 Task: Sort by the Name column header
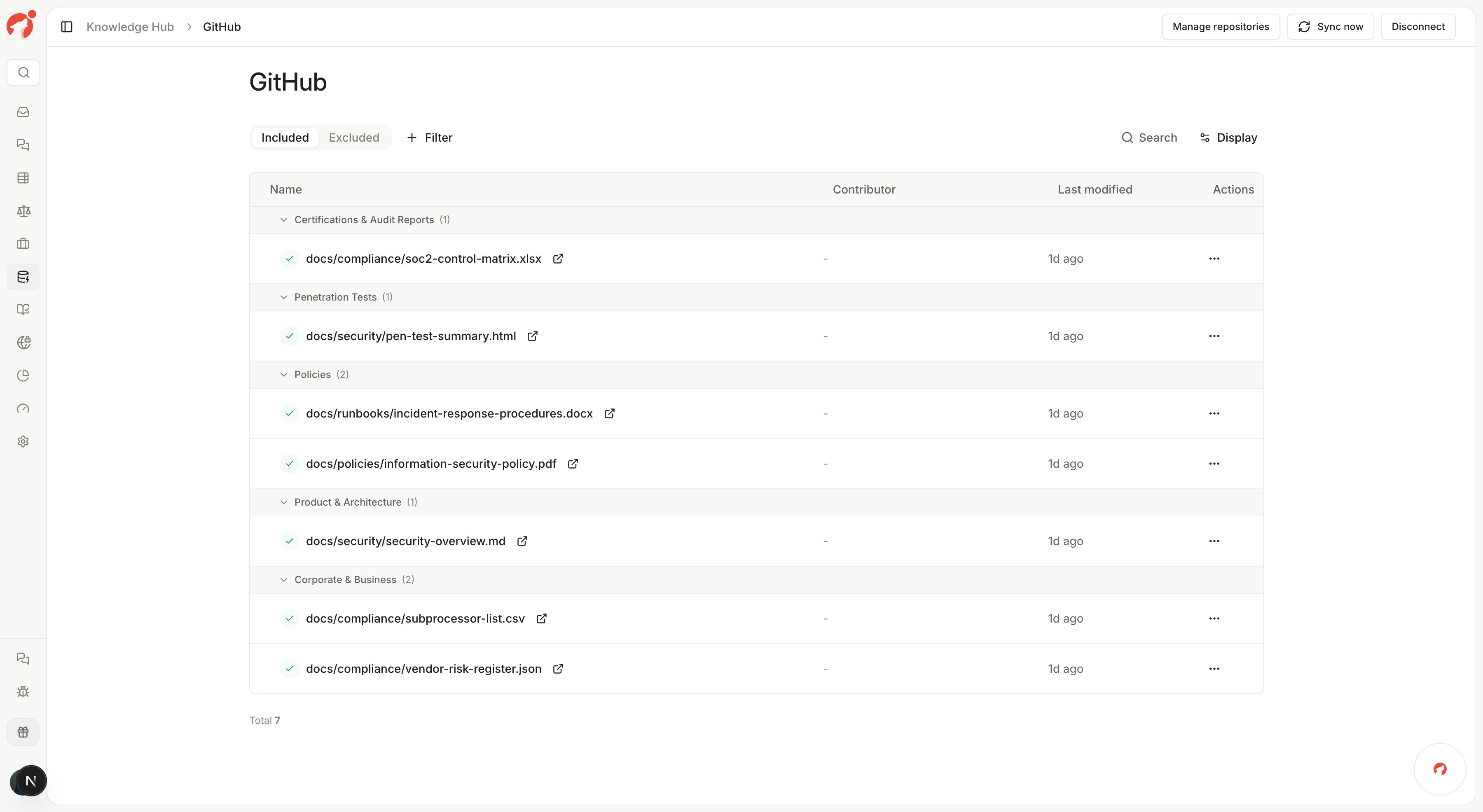coord(285,189)
